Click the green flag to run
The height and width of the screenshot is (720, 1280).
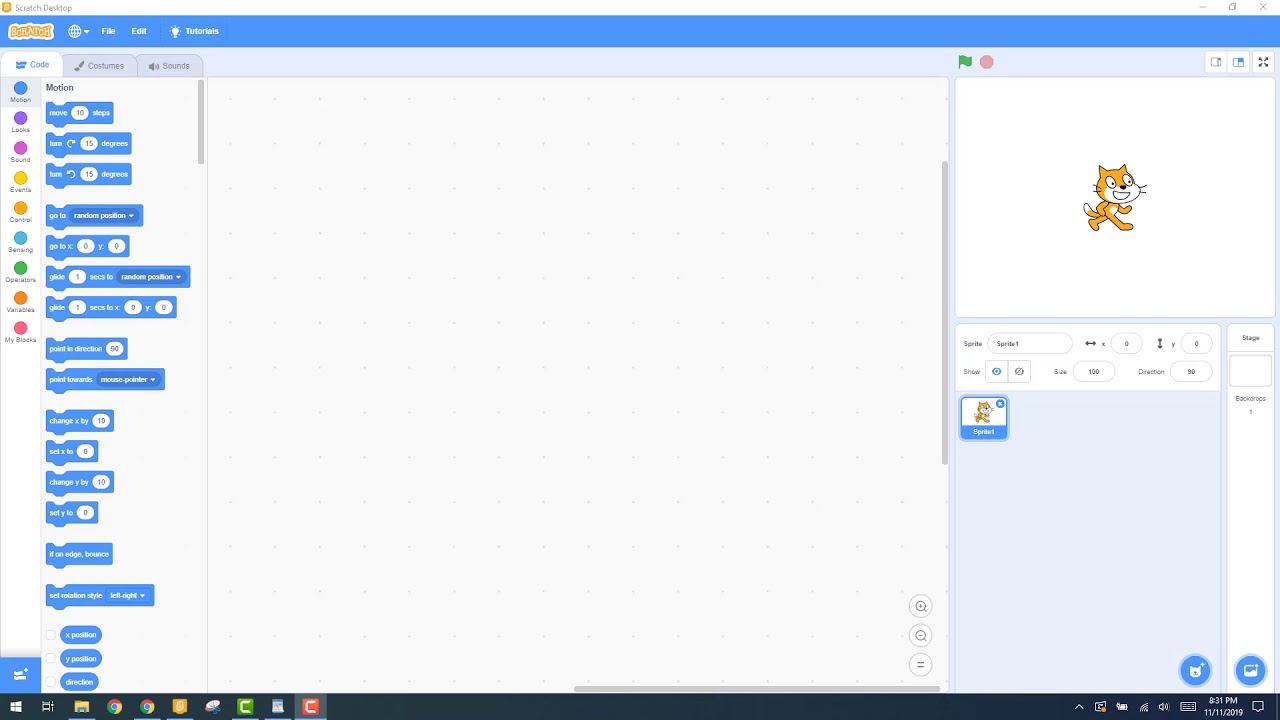click(x=965, y=62)
